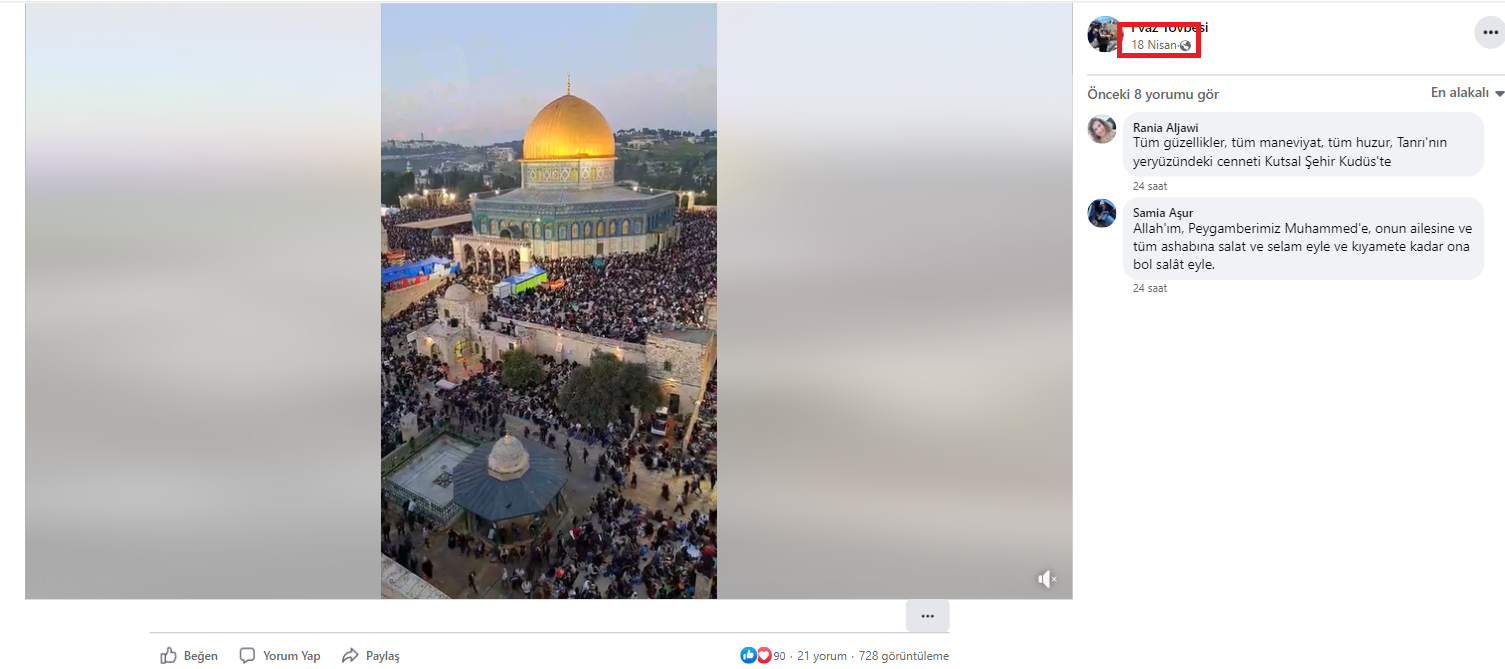Click the red heart reaction icon
The image size is (1505, 669).
pyautogui.click(x=764, y=656)
